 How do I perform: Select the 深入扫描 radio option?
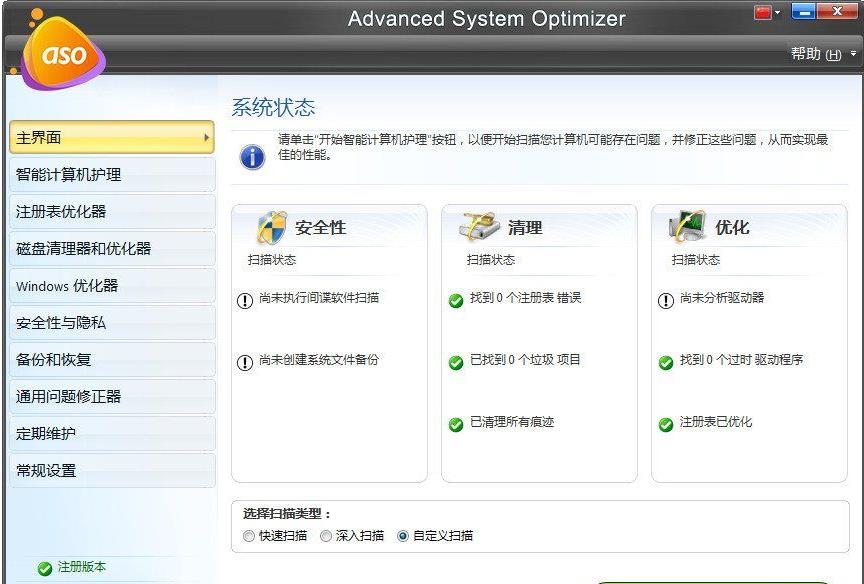tap(326, 536)
